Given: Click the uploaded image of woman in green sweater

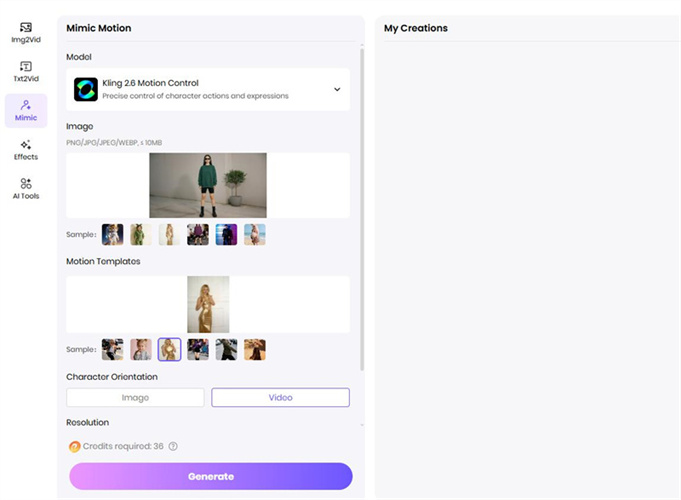Looking at the screenshot, I should point(208,185).
